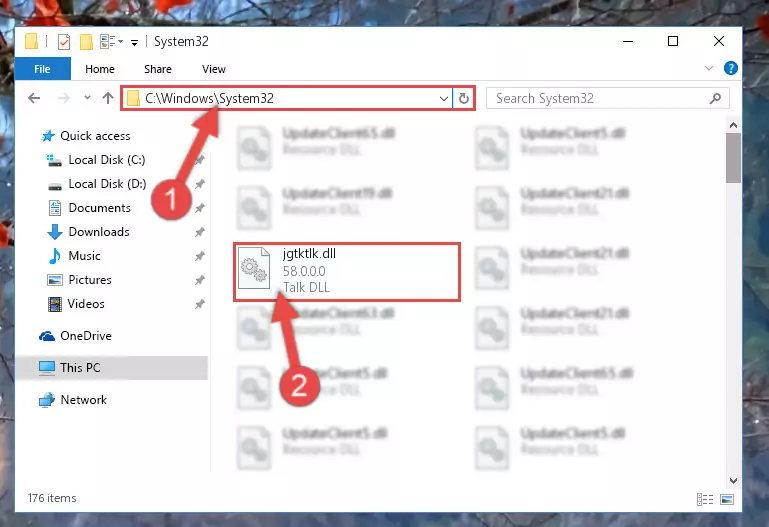Switch to the Share ribbon tab
The height and width of the screenshot is (527, 769).
[157, 69]
